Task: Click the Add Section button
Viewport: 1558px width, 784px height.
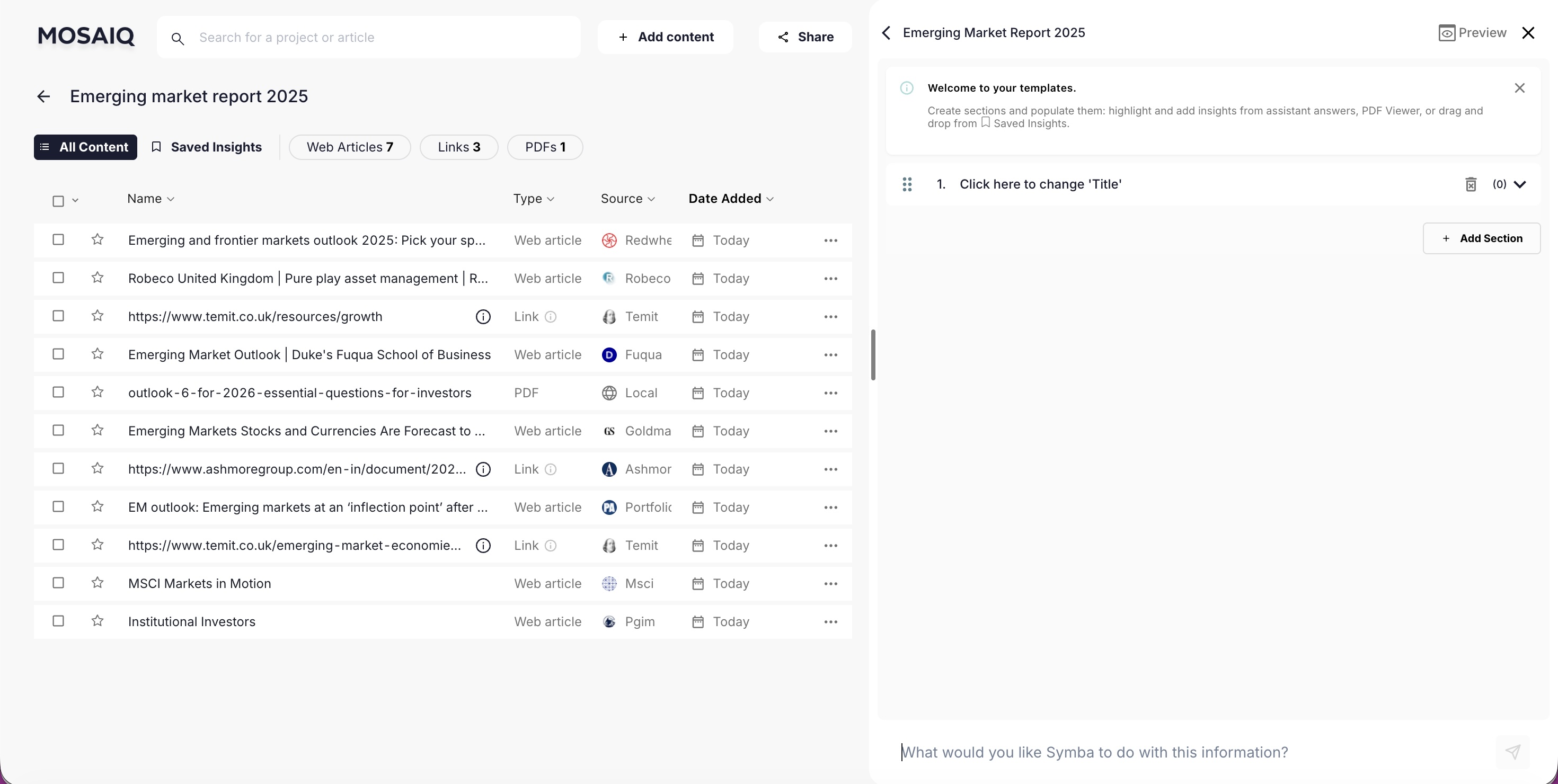Action: click(x=1482, y=238)
